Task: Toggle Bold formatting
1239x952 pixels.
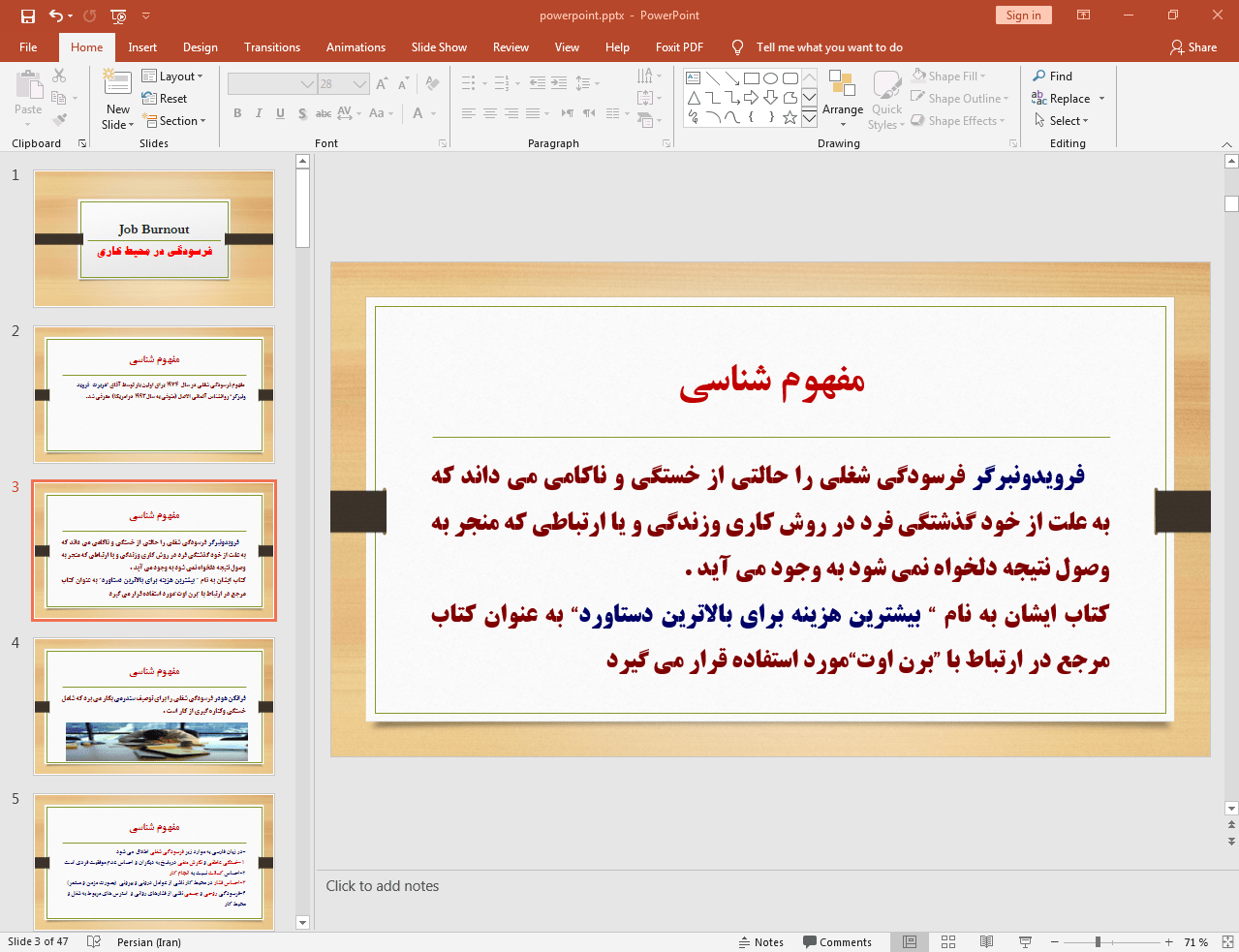Action: point(237,113)
